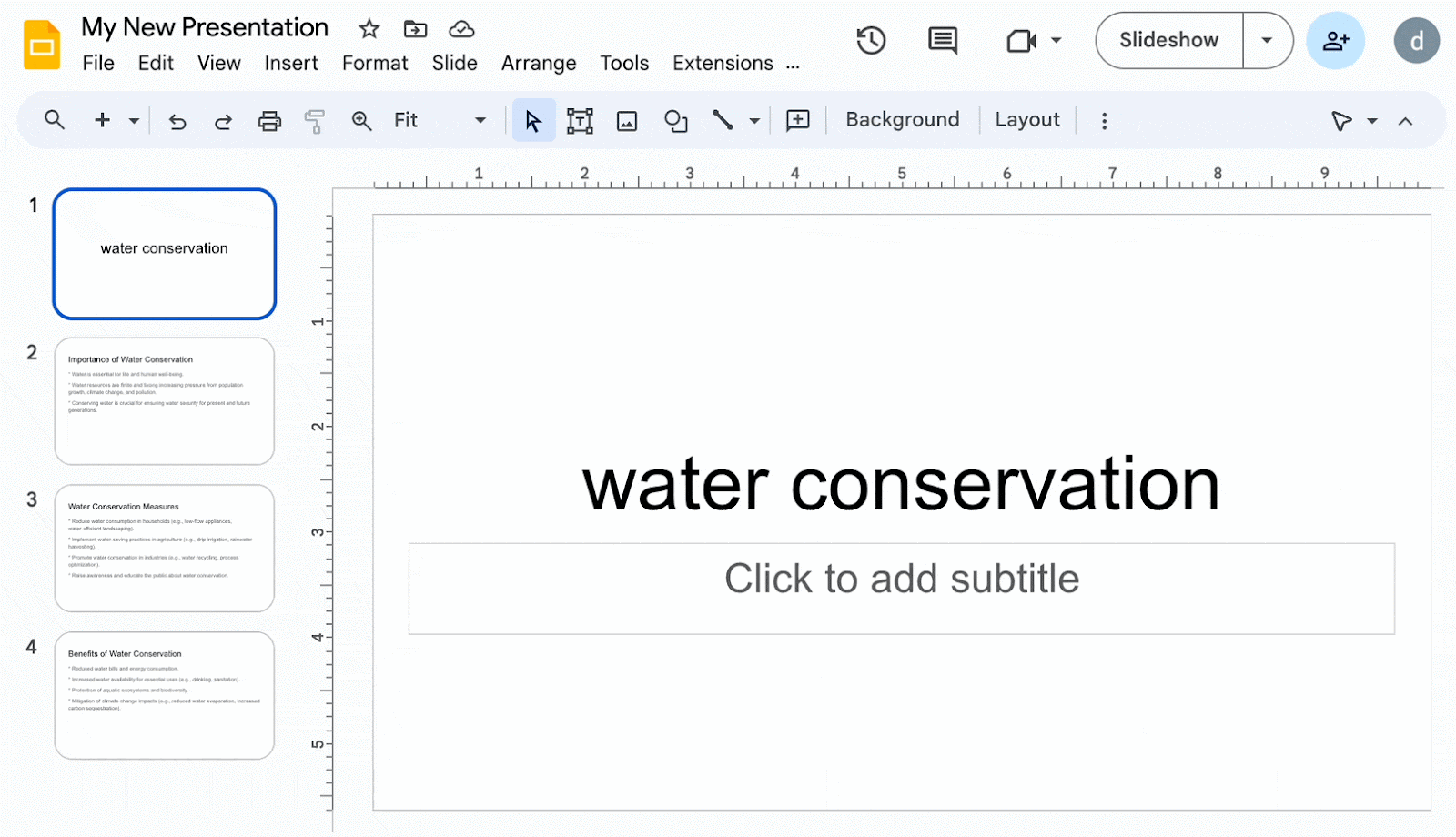
Task: Select slide 3 Water Conservation Measures thumbnail
Action: (x=165, y=548)
